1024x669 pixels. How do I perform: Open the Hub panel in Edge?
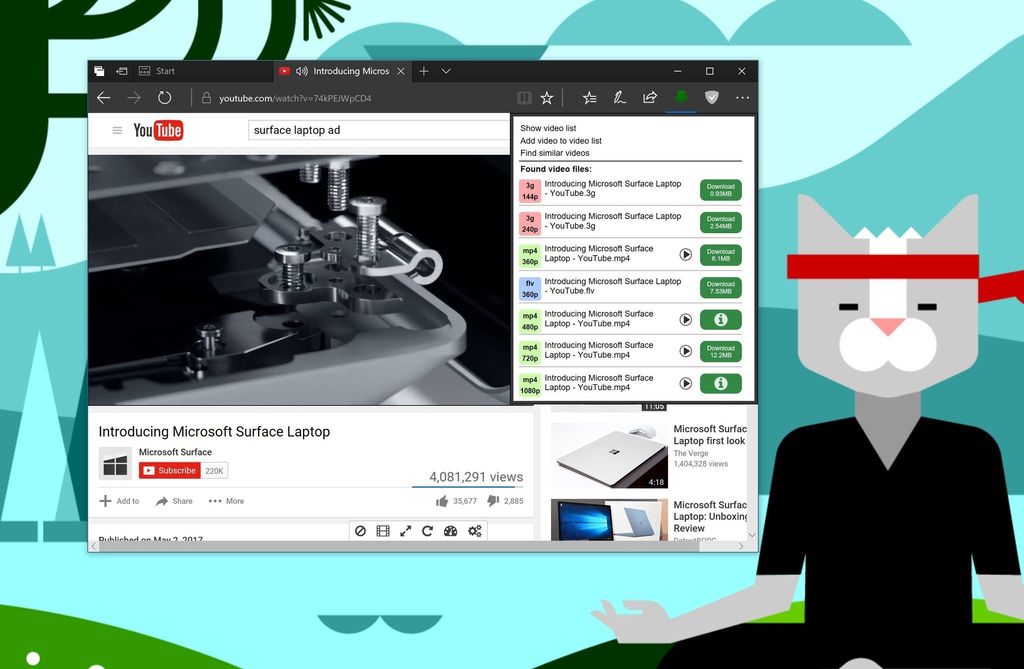590,97
